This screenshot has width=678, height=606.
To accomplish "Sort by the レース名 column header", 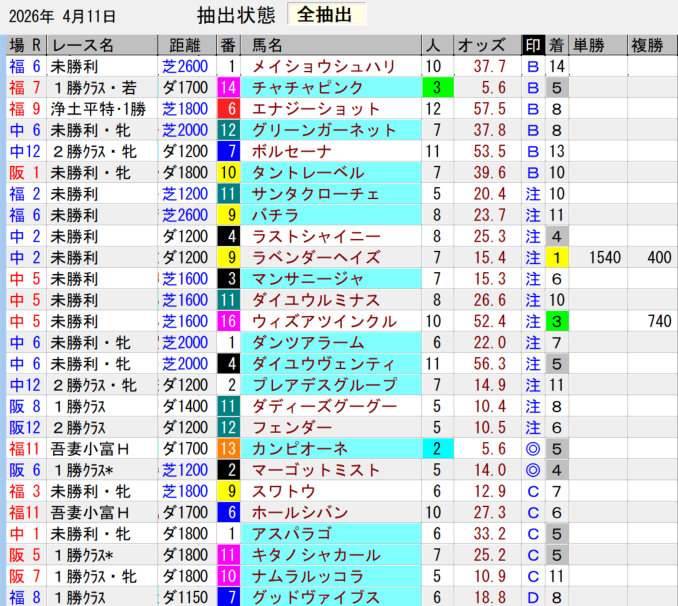I will 102,45.
